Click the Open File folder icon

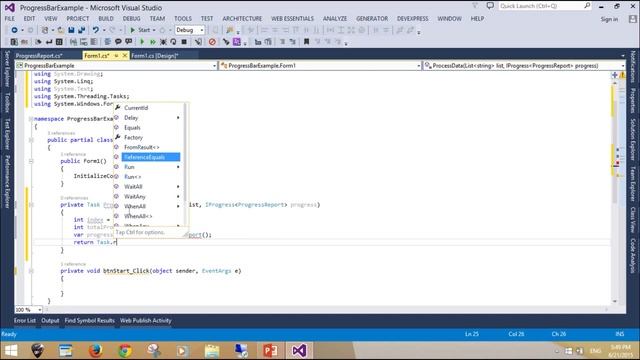(x=61, y=30)
